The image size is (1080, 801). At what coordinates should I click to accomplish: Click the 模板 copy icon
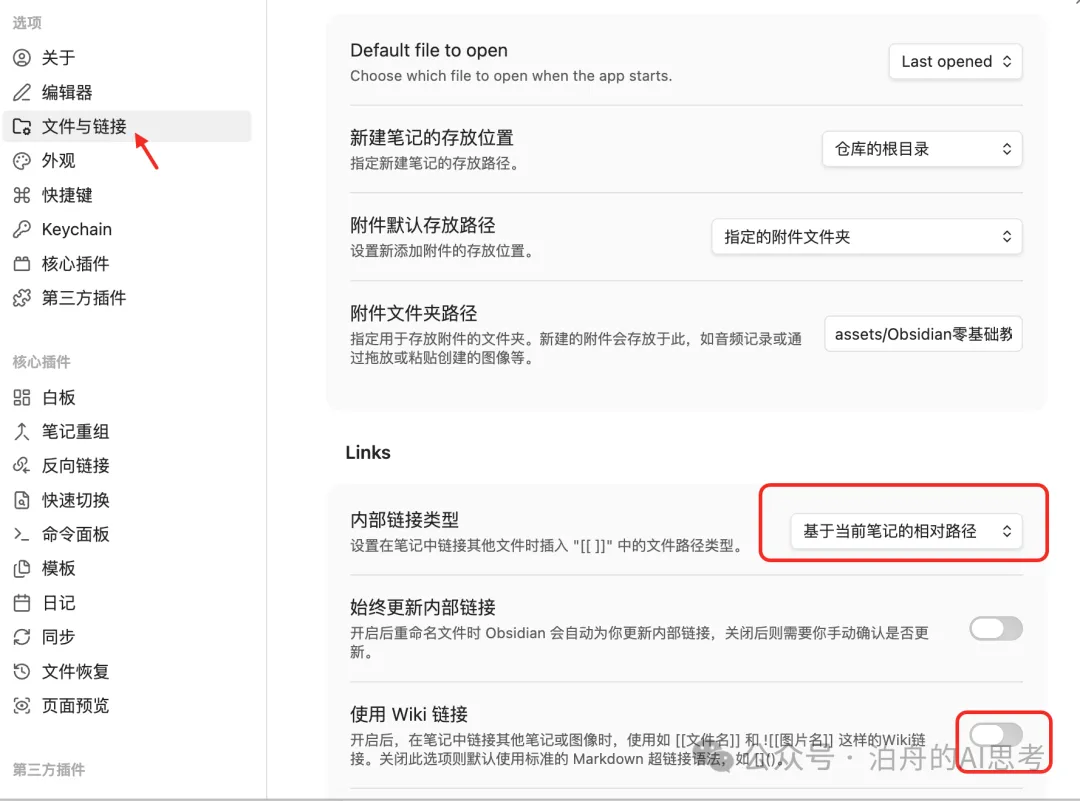[22, 569]
